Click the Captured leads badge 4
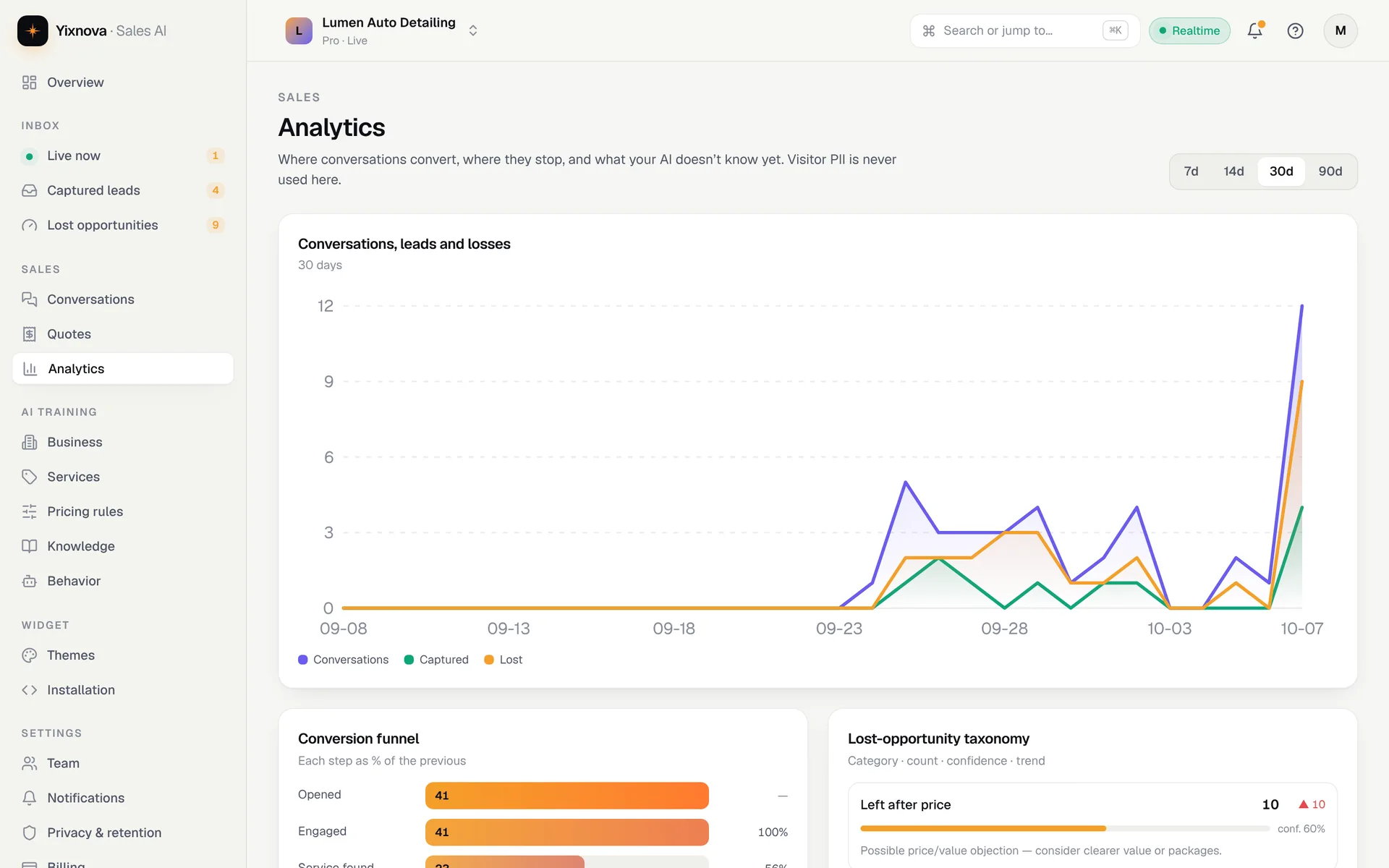 (x=215, y=190)
